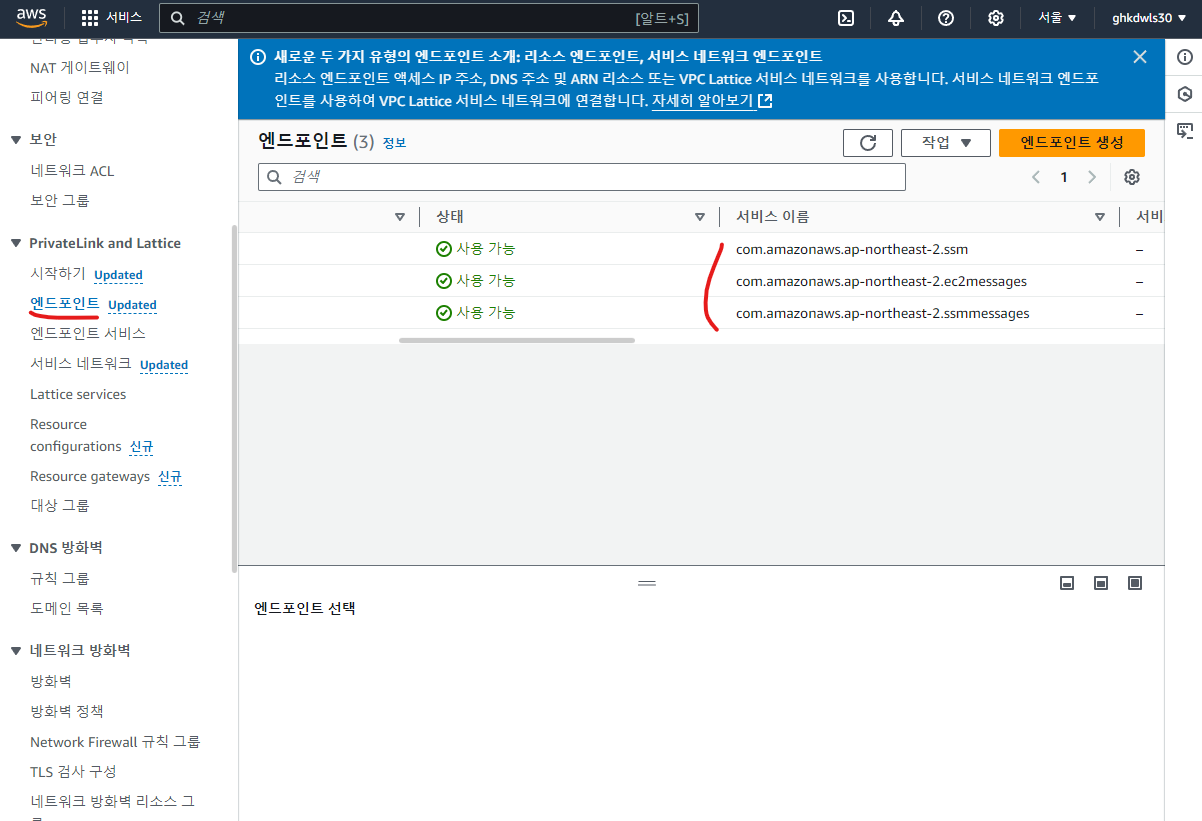Open the table preferences gear
The image size is (1202, 821).
click(x=1132, y=177)
